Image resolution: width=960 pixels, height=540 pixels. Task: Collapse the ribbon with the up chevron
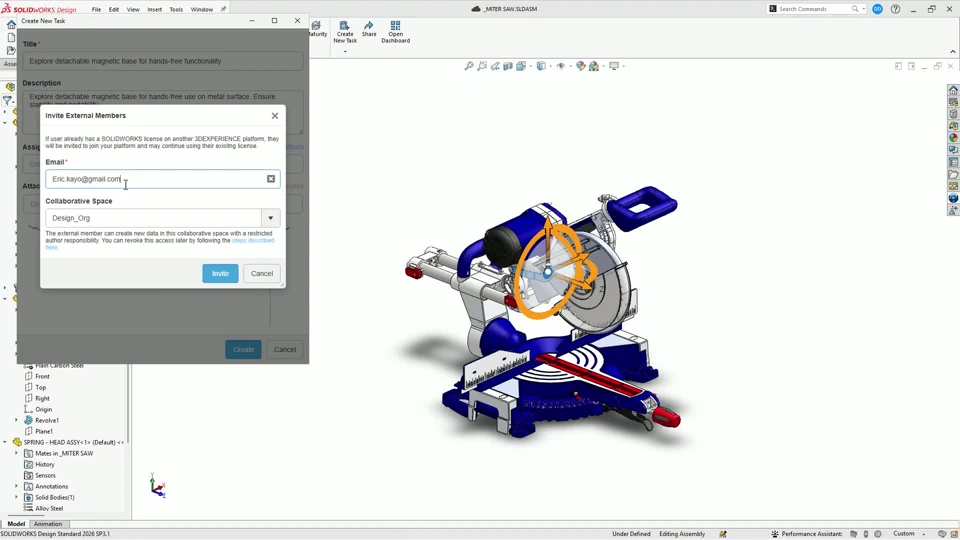coord(953,51)
